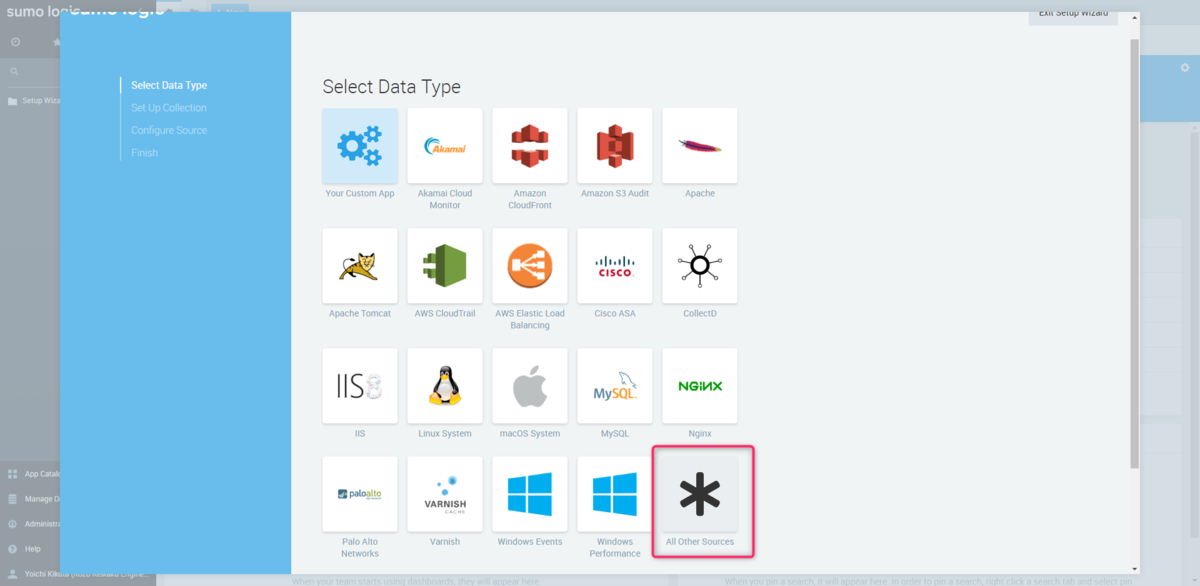Select Cisco ASA data type
The image size is (1200, 586).
click(615, 266)
